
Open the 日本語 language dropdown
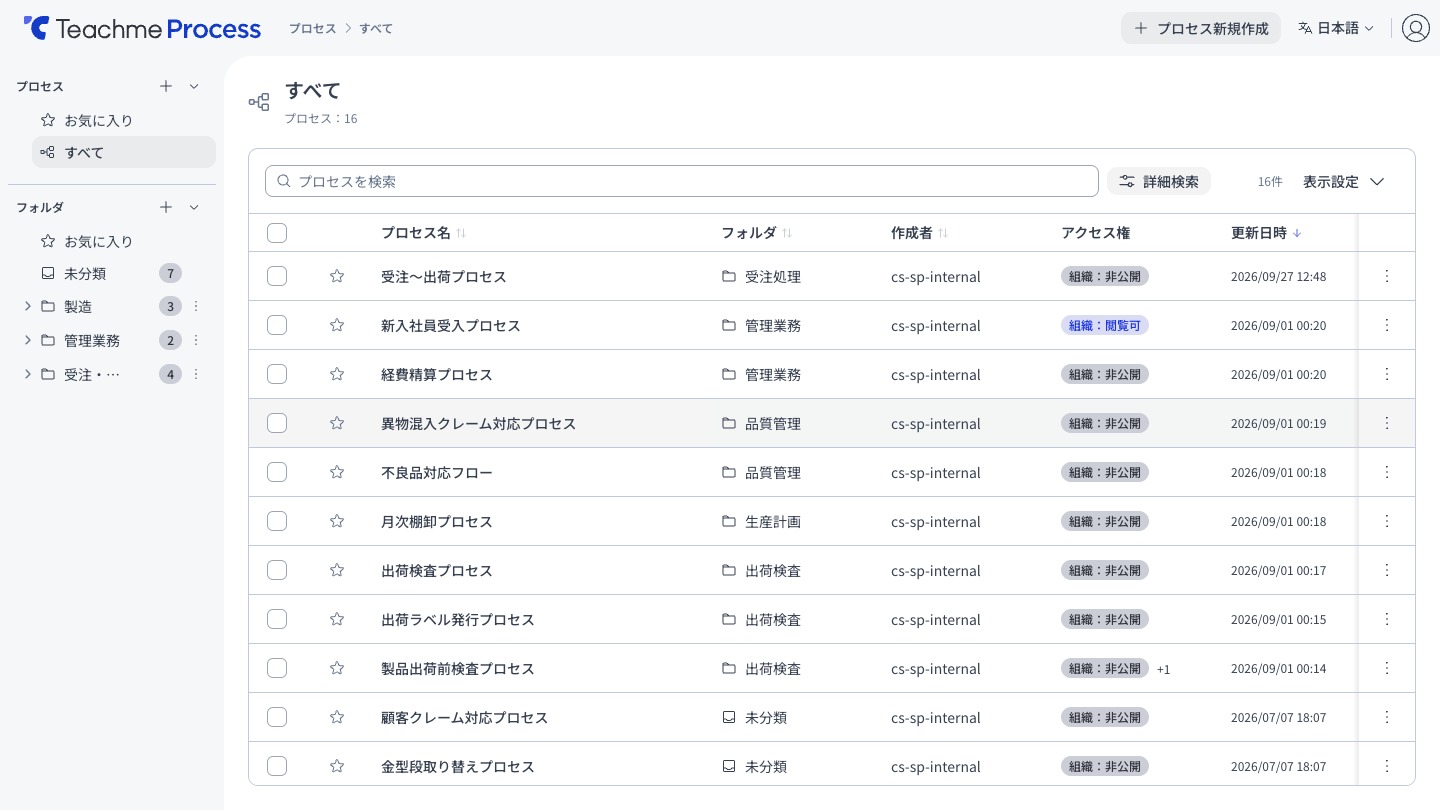click(x=1336, y=28)
